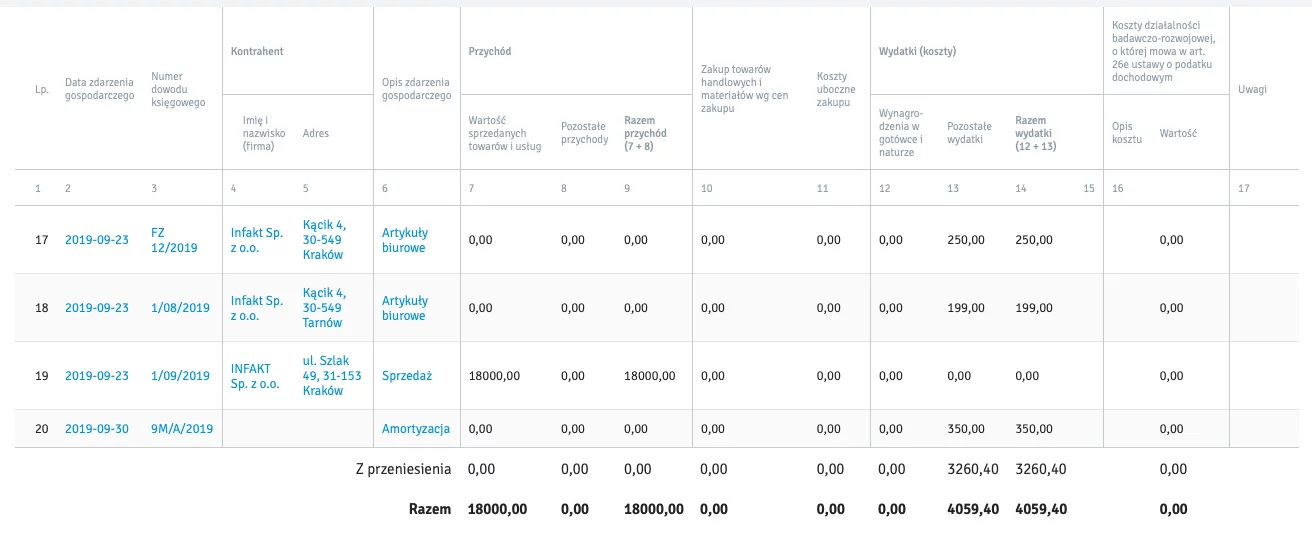Screen dimensions: 1312x533
Task: Click the Uwagi column header
Action: pos(1252,89)
